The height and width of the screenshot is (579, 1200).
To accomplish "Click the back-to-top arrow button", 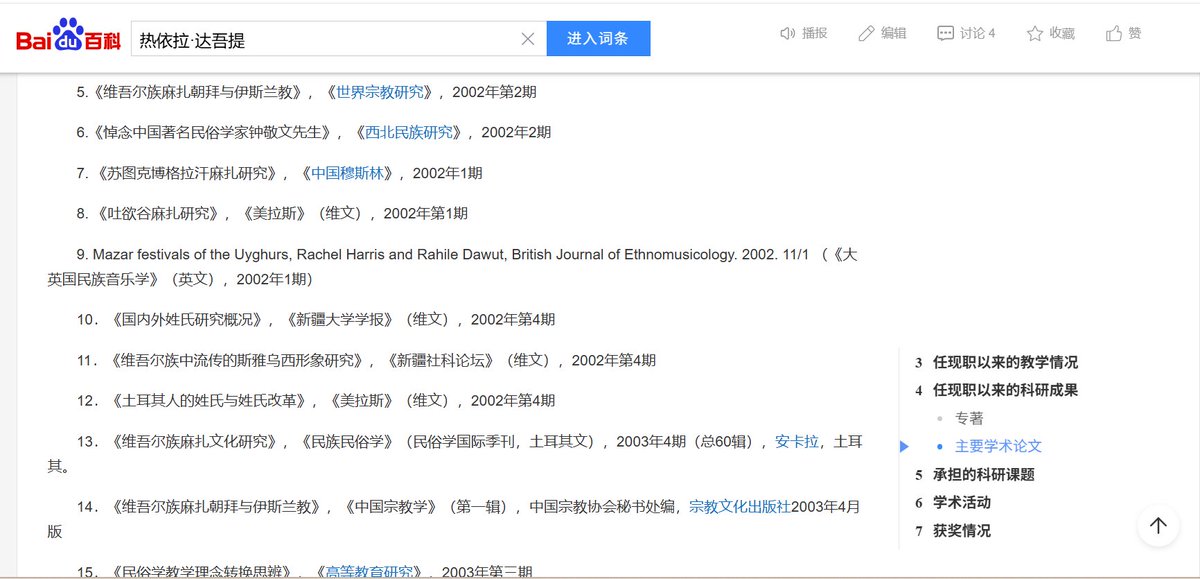I will pos(1158,525).
